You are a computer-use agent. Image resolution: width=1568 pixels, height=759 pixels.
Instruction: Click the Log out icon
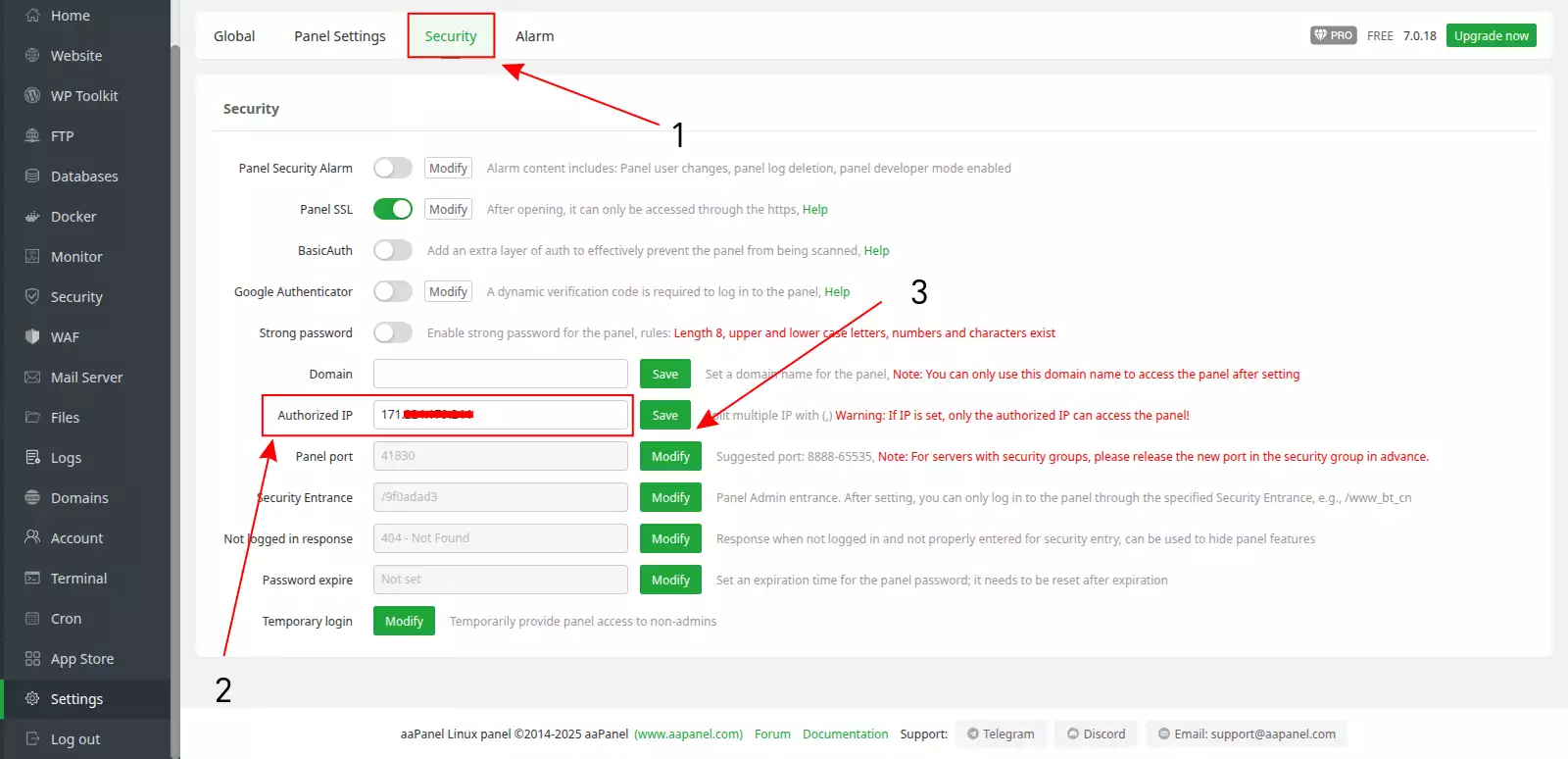tap(32, 739)
